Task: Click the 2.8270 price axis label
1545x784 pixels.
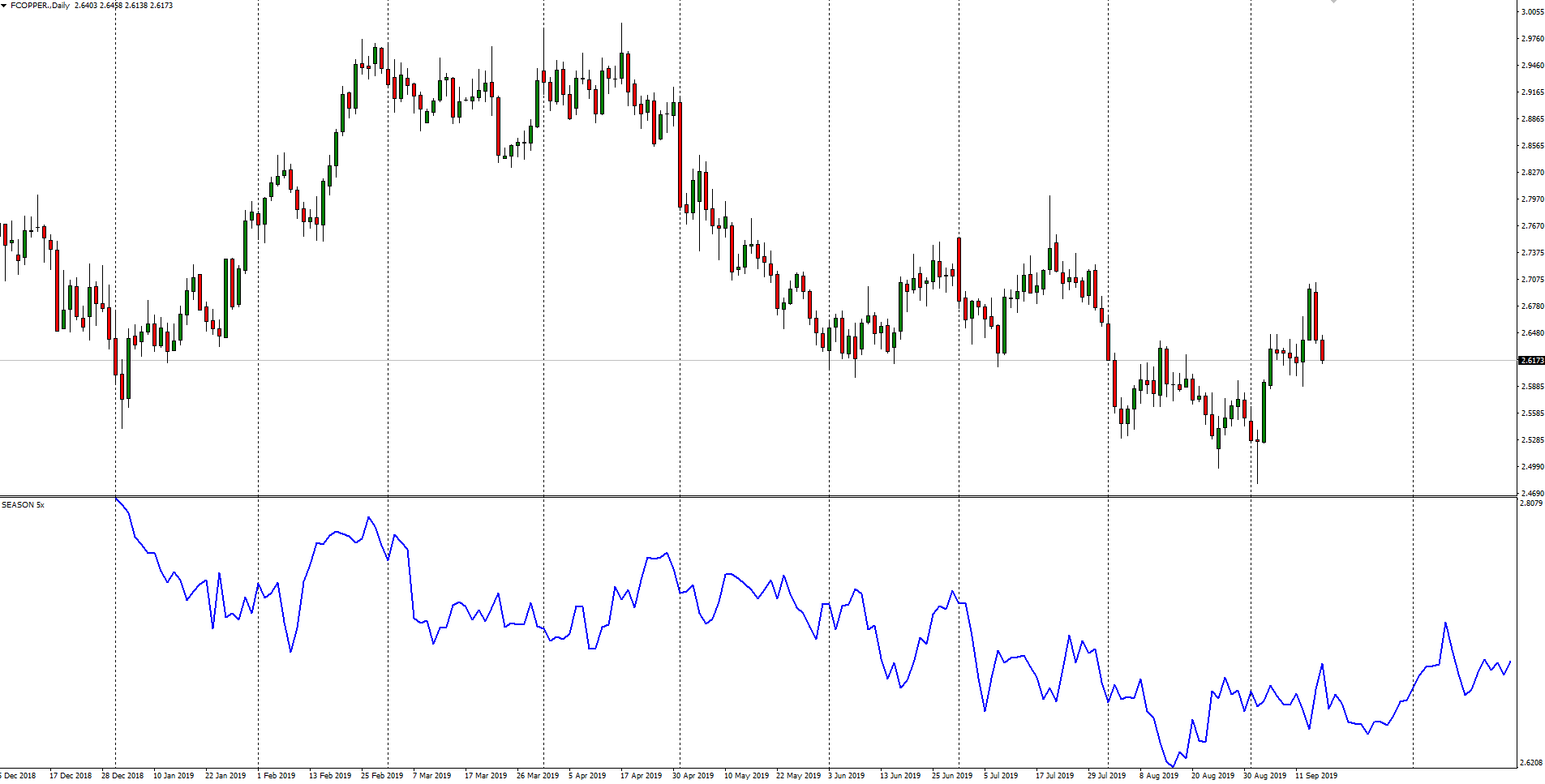Action: pyautogui.click(x=1532, y=173)
